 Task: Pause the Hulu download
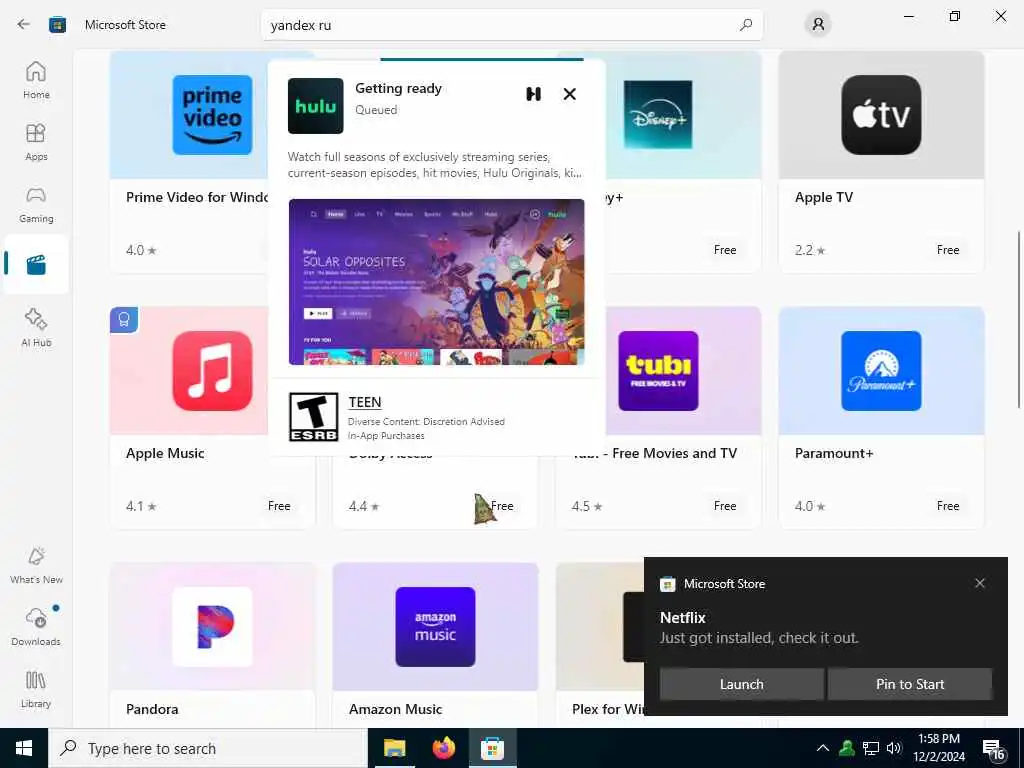(534, 94)
